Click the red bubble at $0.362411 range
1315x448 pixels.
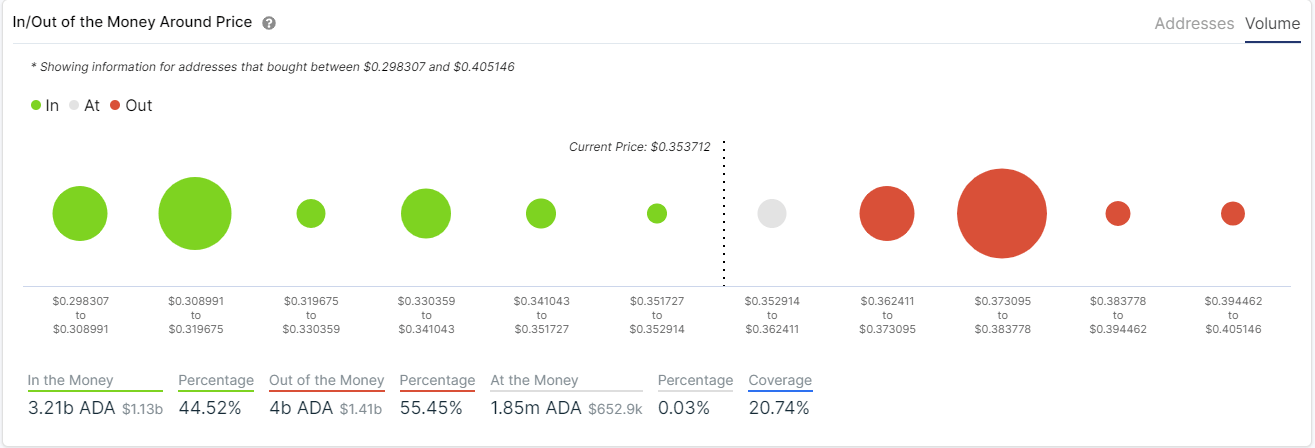click(887, 214)
